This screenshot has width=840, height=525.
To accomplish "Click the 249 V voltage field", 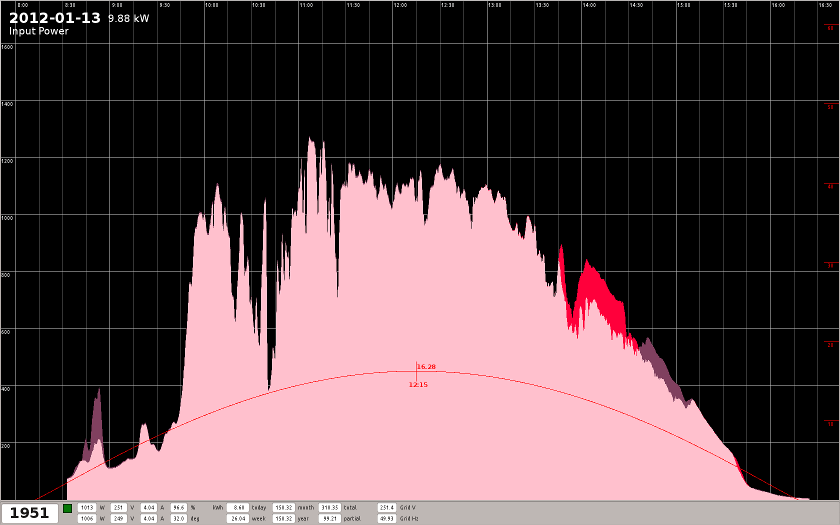I will click(x=118, y=519).
